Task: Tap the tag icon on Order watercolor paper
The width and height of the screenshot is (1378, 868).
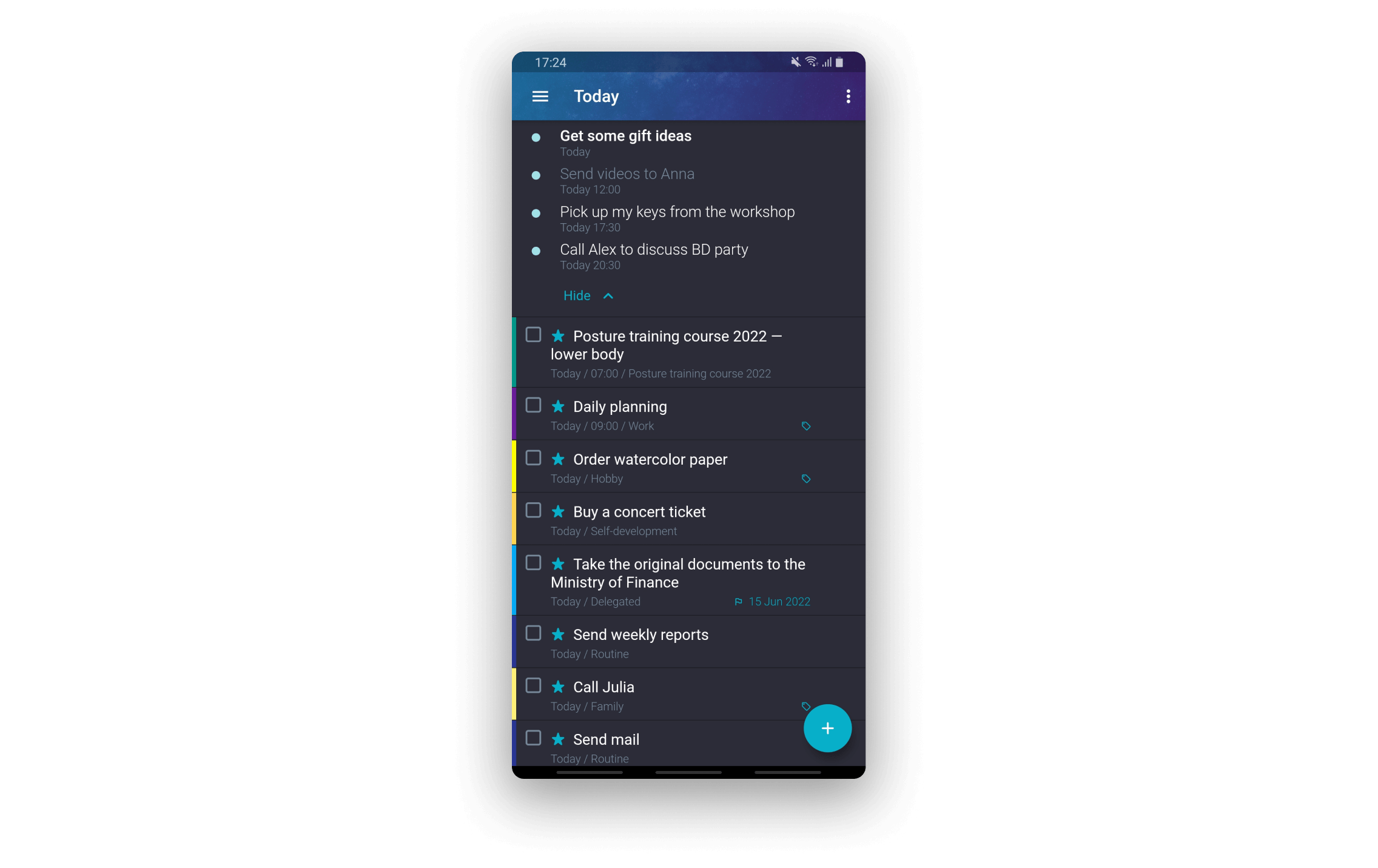Action: tap(806, 478)
